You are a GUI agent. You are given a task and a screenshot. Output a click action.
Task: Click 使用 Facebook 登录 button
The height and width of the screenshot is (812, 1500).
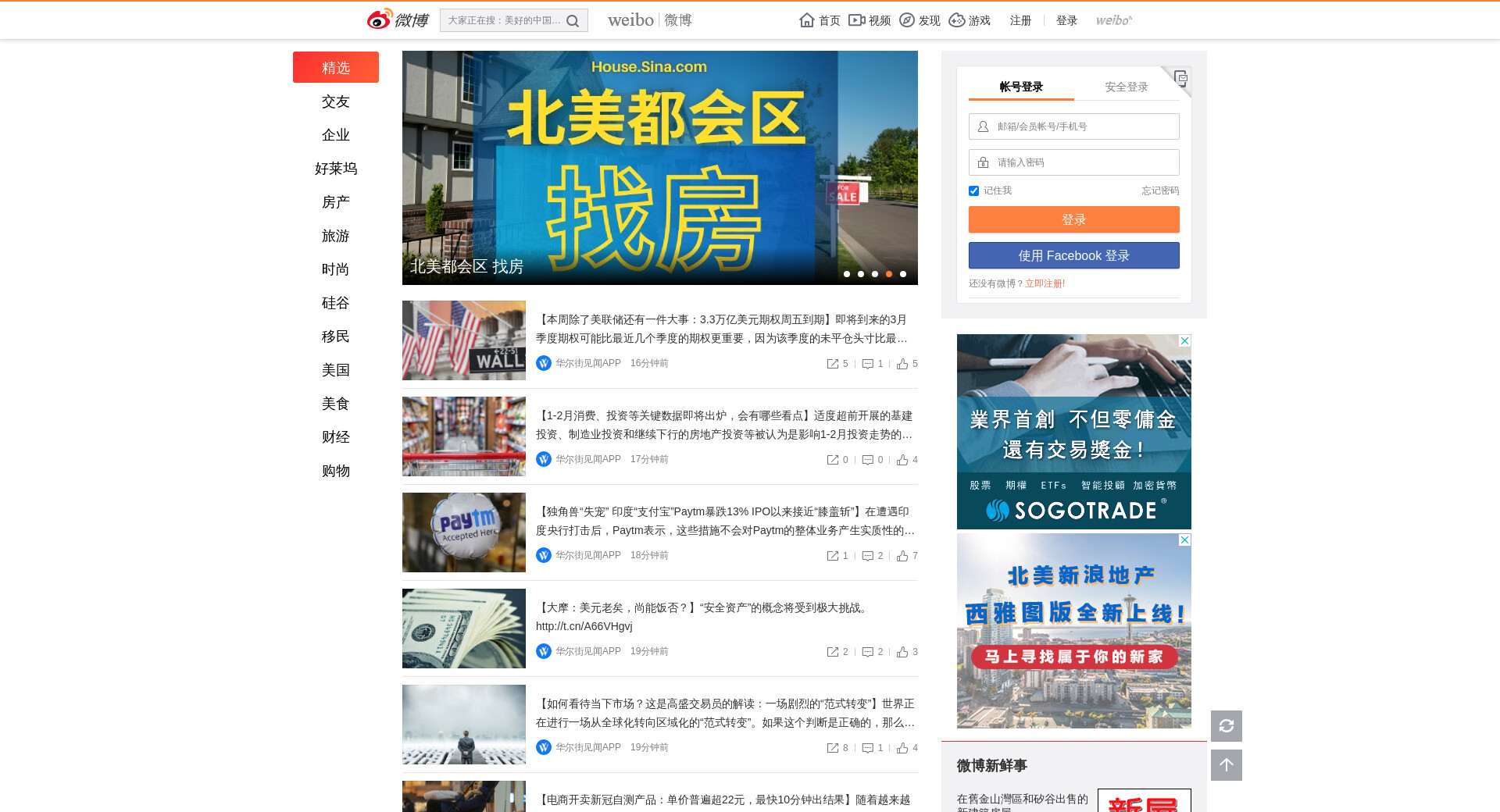1073,255
